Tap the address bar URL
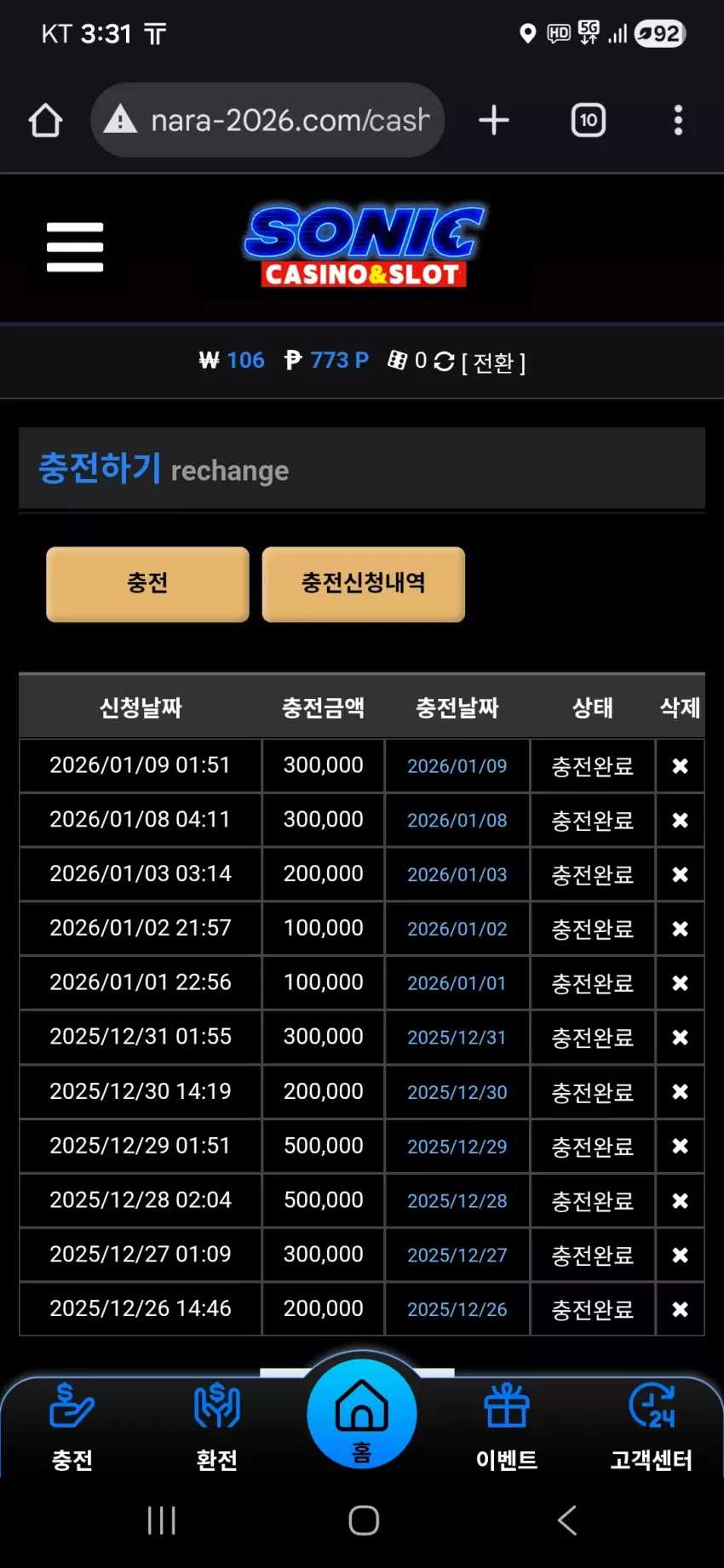 click(x=290, y=120)
